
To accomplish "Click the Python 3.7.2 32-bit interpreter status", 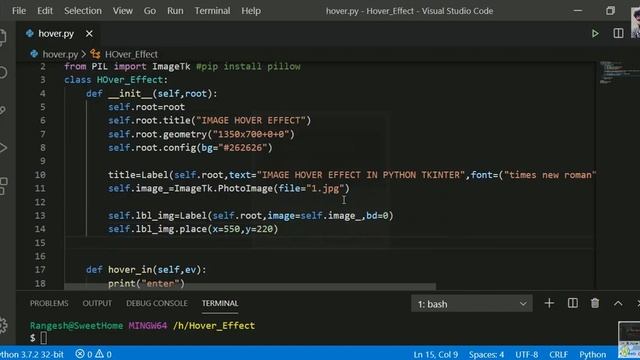I will 32,354.
